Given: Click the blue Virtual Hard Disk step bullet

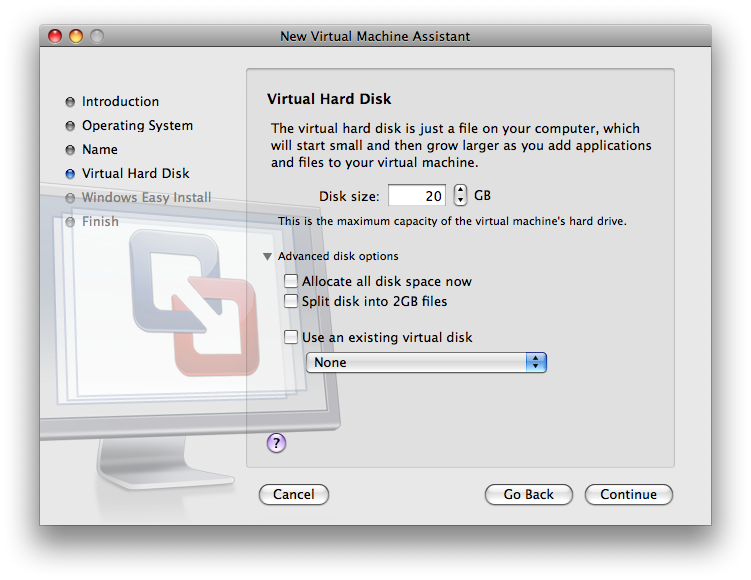Looking at the screenshot, I should [70, 173].
